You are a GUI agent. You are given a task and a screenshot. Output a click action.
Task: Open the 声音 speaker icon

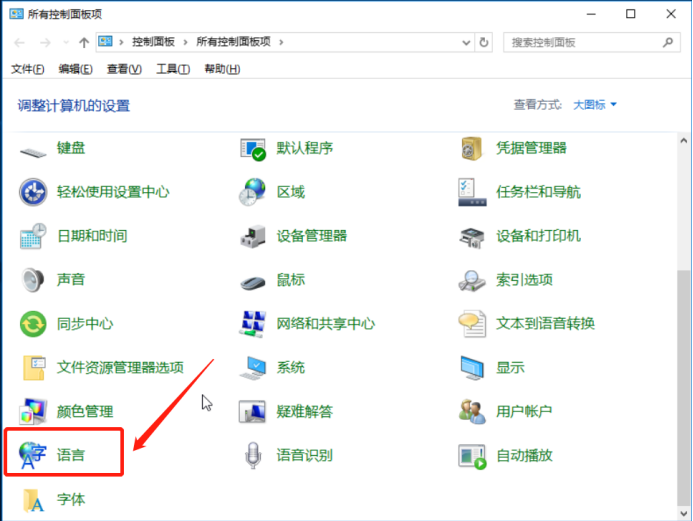pyautogui.click(x=32, y=280)
